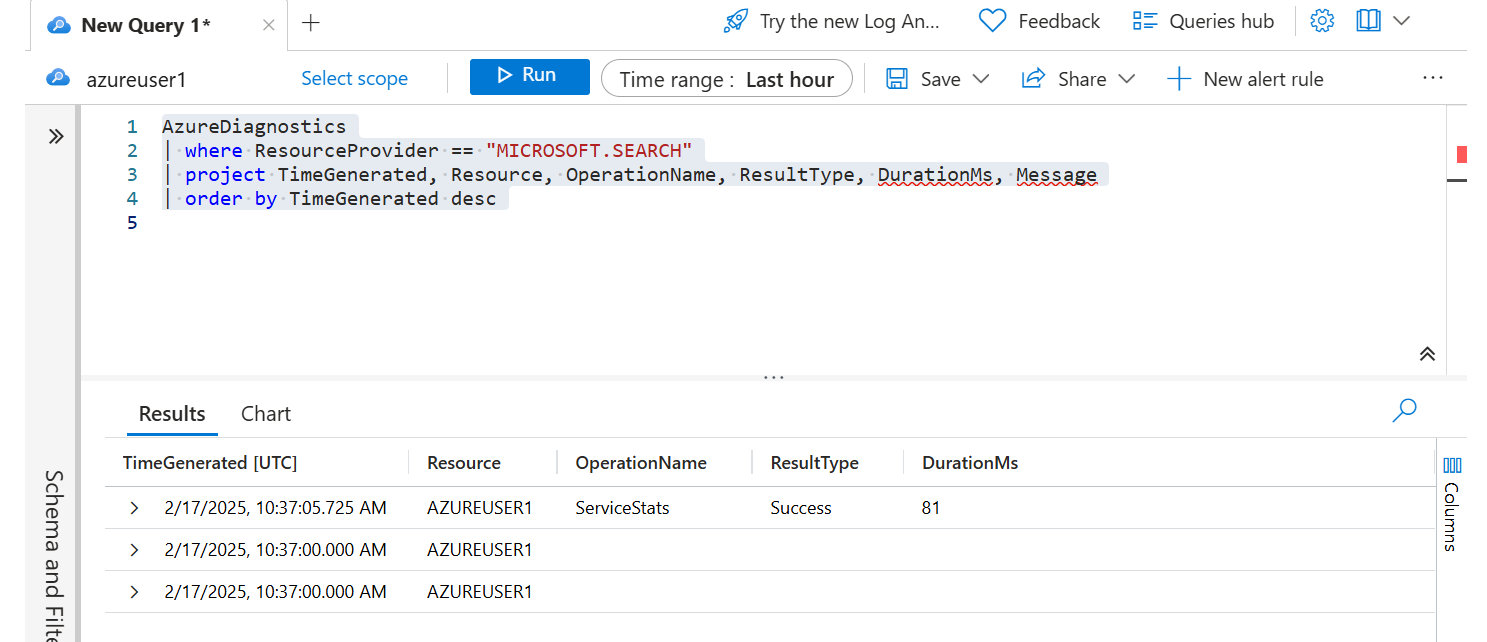Click the Feedback heart icon
The height and width of the screenshot is (642, 1487).
point(992,21)
